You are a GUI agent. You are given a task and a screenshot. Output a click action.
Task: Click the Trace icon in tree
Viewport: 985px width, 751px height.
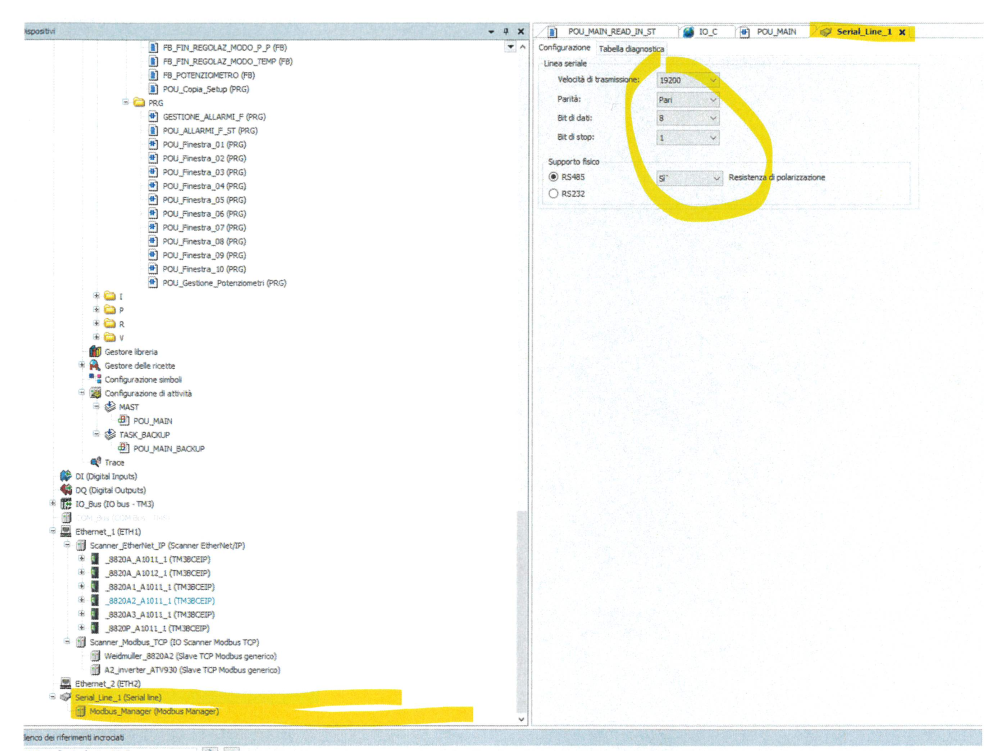tap(96, 462)
